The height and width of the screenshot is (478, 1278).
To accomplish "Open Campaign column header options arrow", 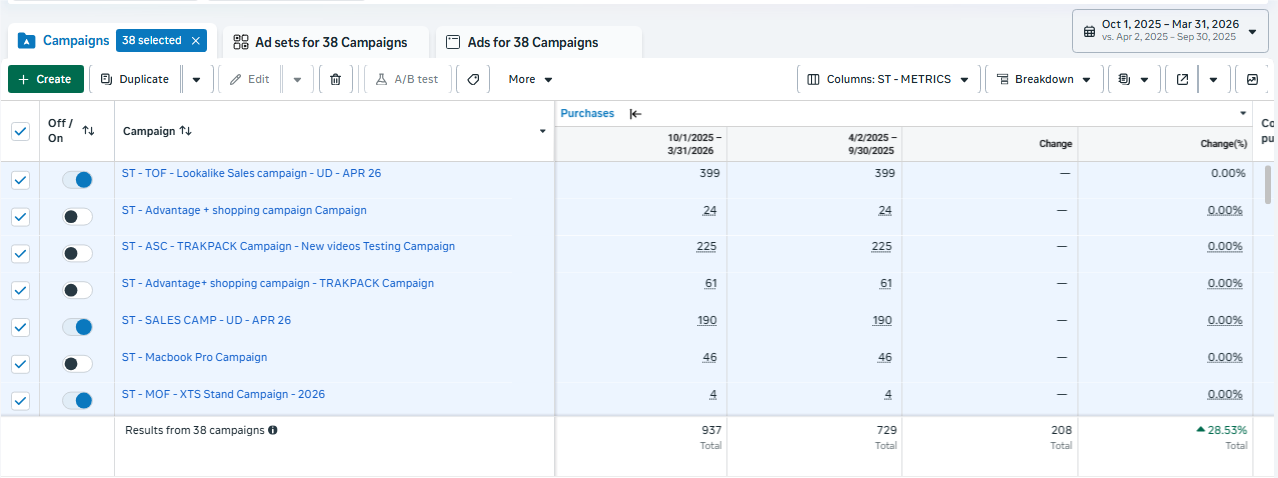I will coord(543,131).
